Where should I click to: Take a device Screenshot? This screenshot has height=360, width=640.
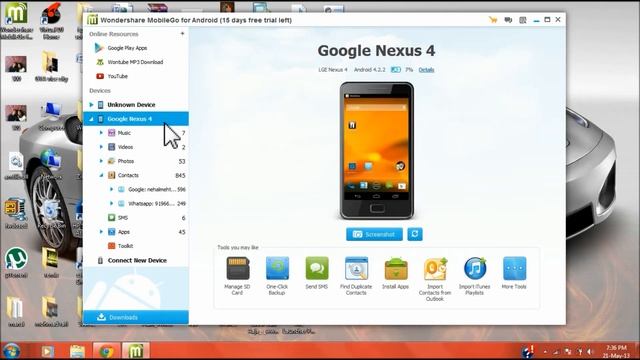coord(374,234)
